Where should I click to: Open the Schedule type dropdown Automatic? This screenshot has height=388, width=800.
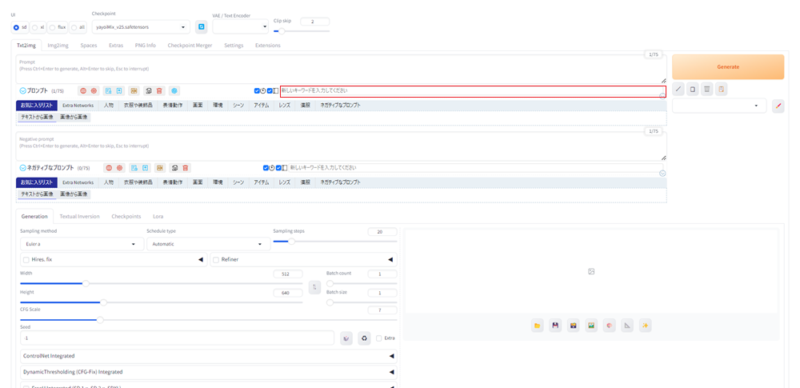click(x=209, y=244)
